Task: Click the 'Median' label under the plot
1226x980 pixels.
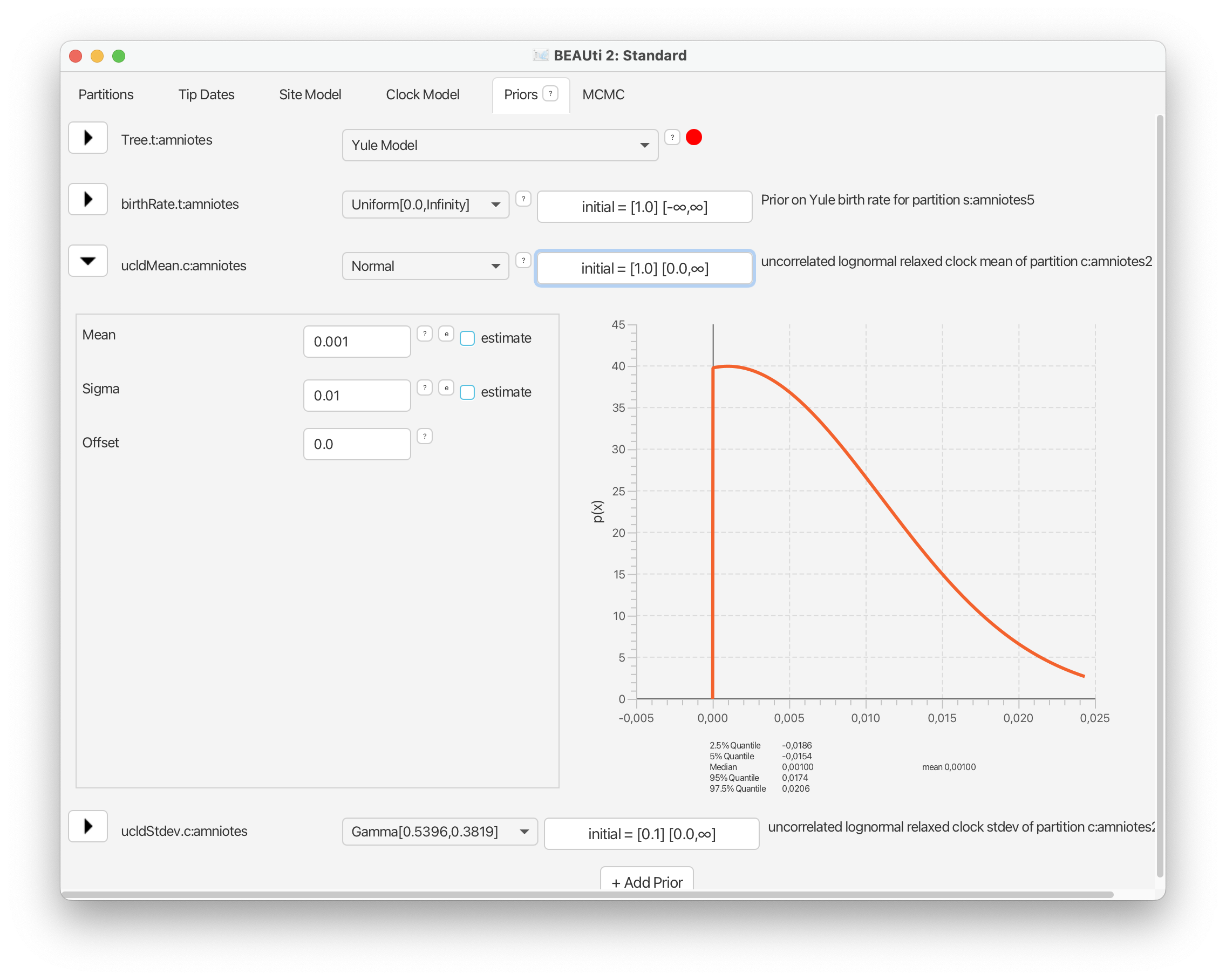Action: pyautogui.click(x=723, y=767)
